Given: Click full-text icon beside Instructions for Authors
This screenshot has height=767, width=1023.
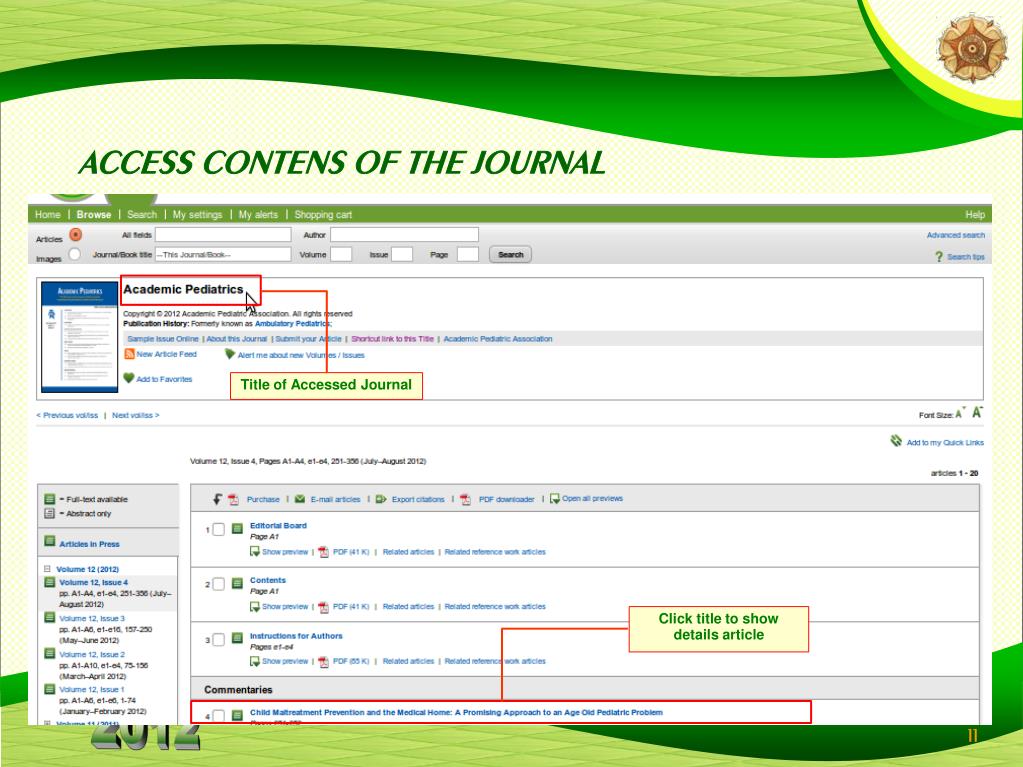Looking at the screenshot, I should tap(237, 639).
